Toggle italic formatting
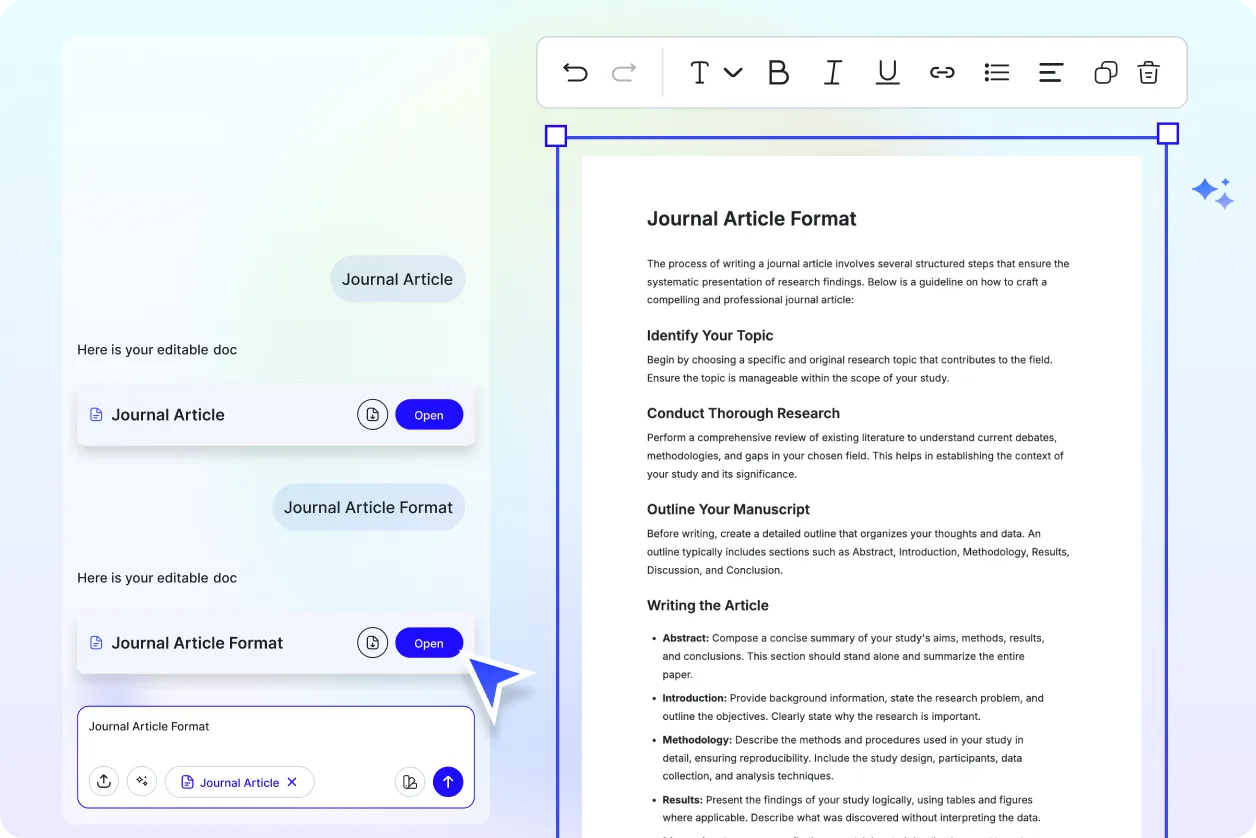 832,72
